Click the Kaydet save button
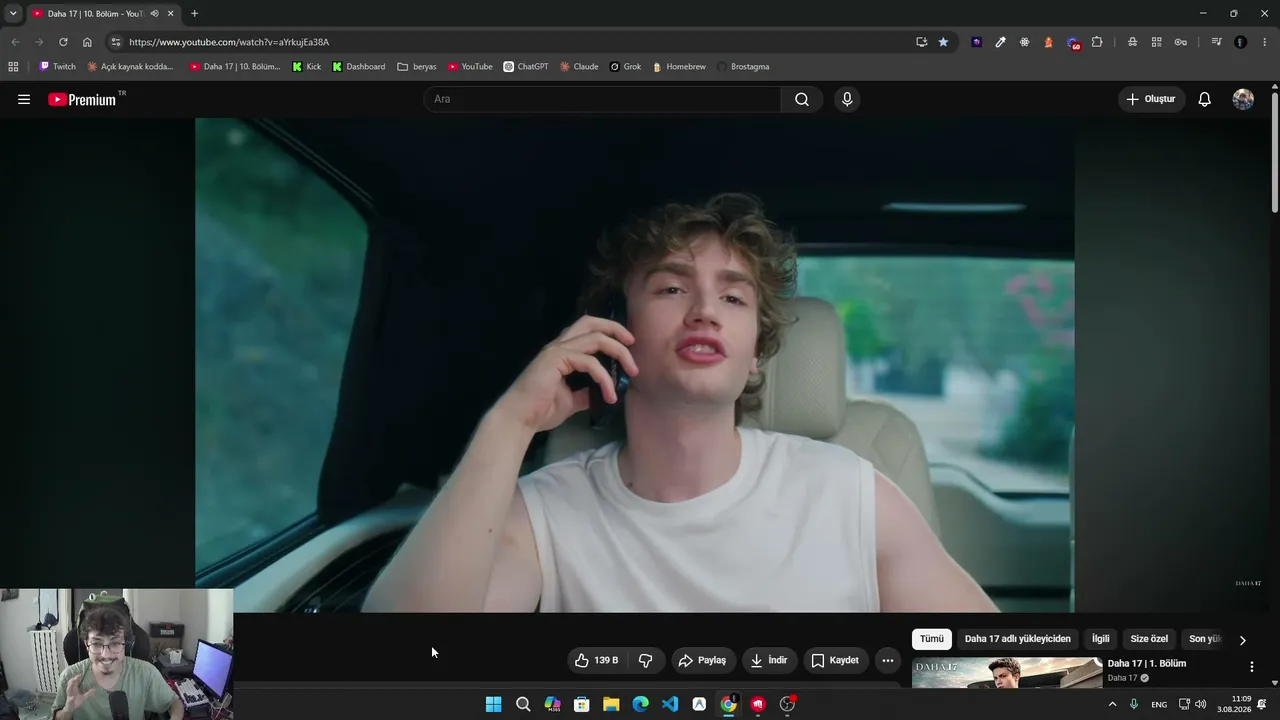The height and width of the screenshot is (720, 1280). point(835,660)
